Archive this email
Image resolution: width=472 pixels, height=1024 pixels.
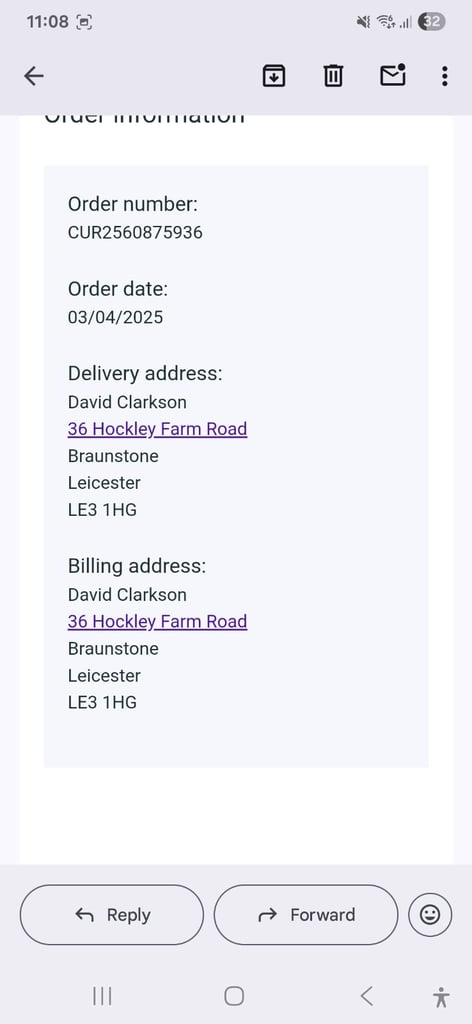tap(274, 76)
